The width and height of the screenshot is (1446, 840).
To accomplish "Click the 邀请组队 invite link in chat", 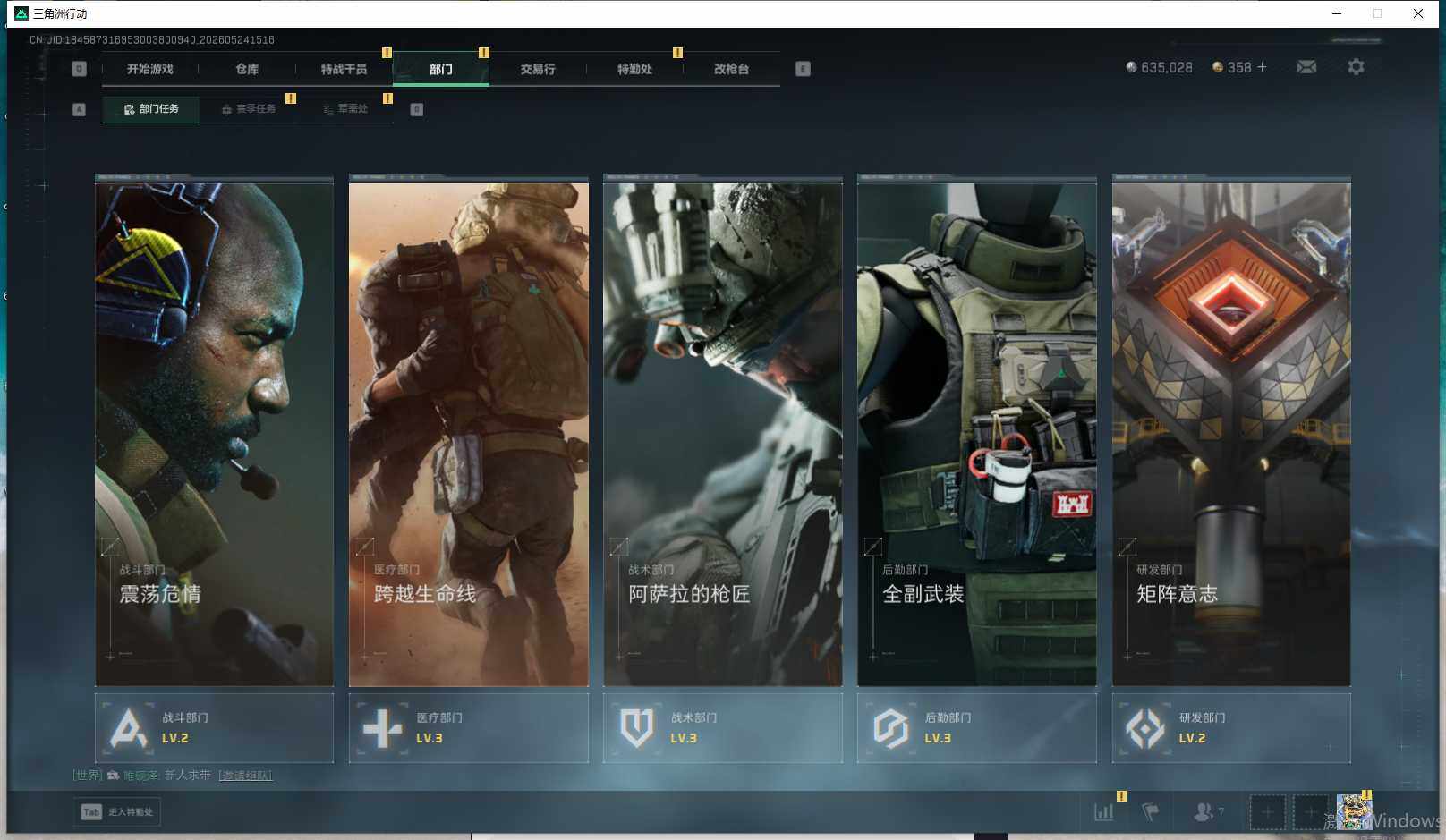I will (x=245, y=776).
